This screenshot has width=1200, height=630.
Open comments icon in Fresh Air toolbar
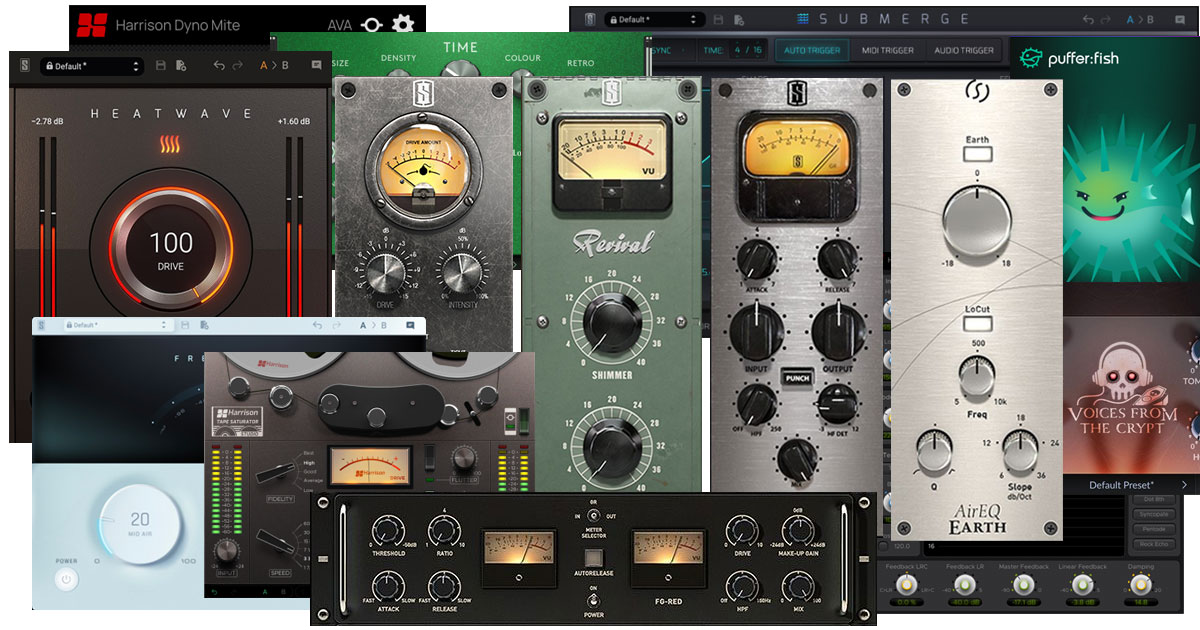point(410,326)
